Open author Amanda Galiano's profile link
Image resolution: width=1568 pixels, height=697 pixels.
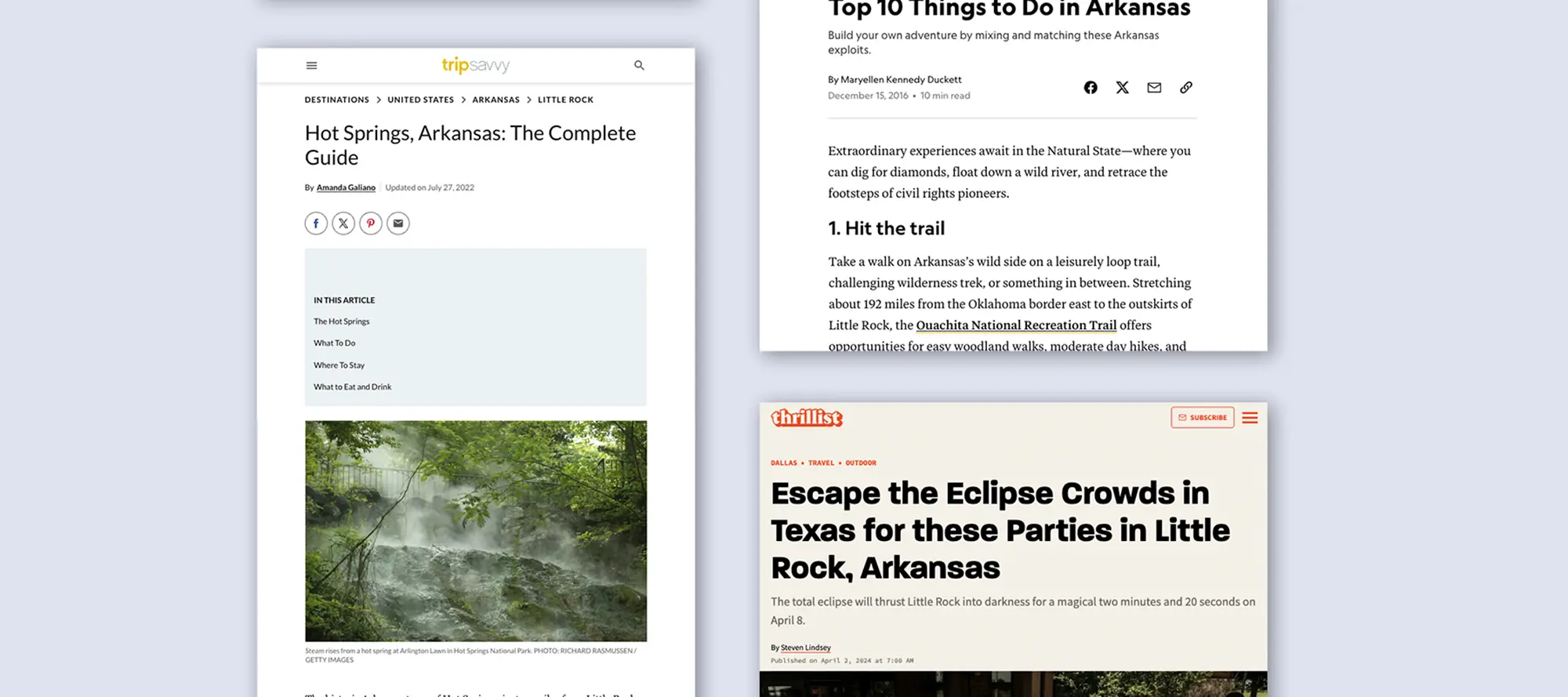coord(346,188)
